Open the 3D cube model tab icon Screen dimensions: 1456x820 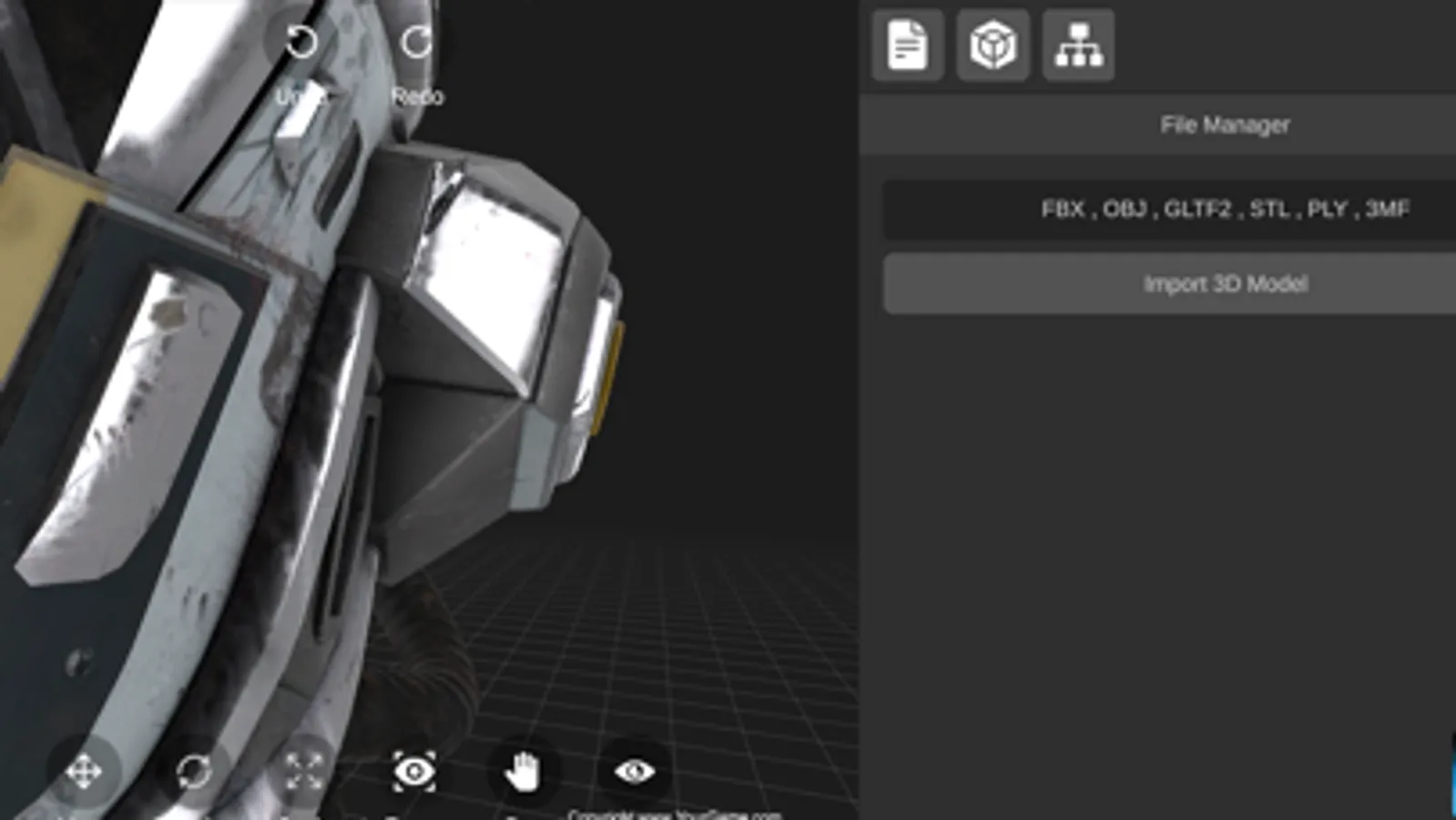point(993,46)
